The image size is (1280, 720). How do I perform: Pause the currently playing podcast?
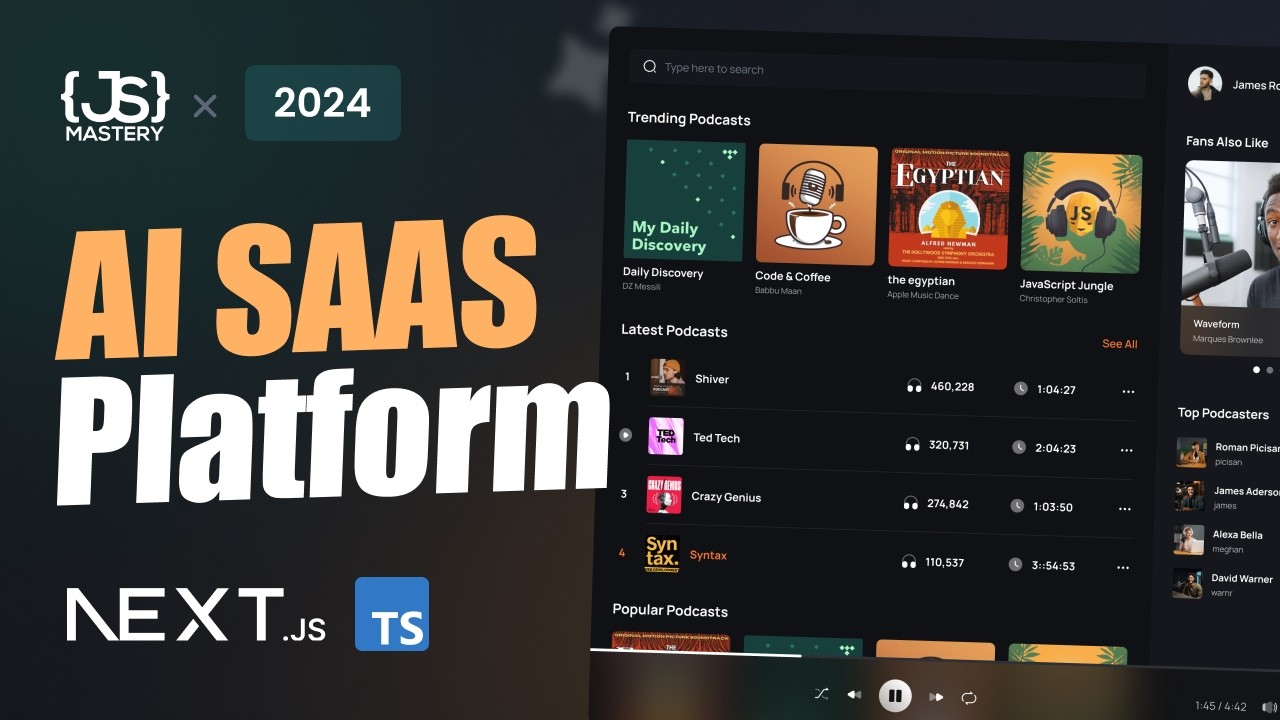[895, 695]
